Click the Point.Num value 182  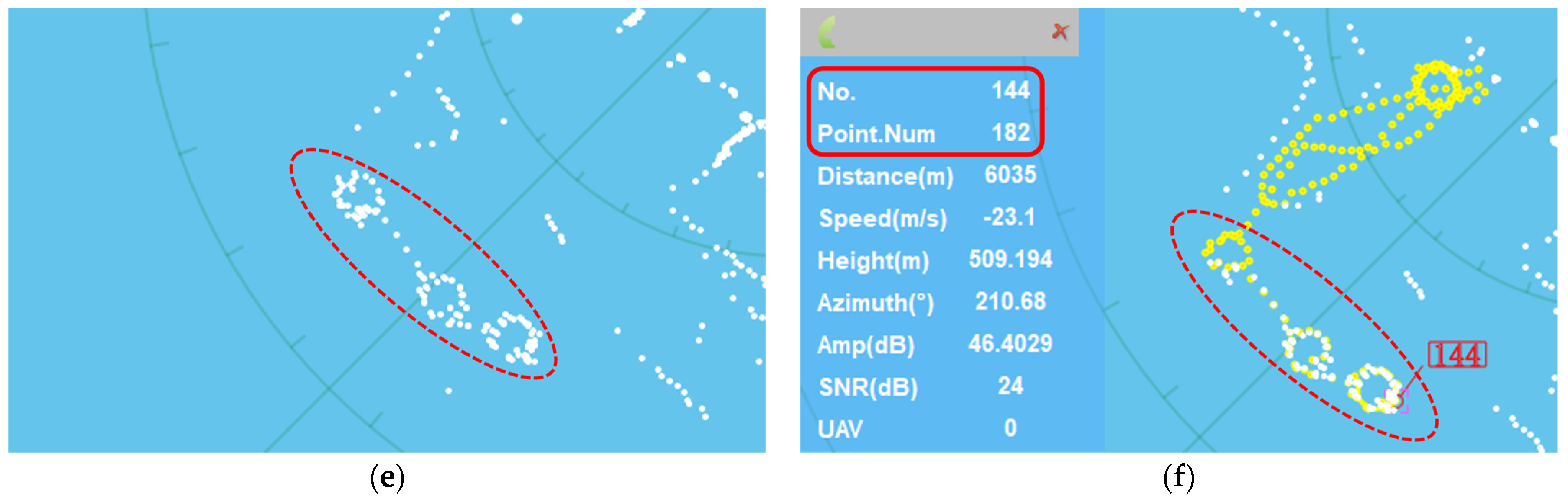(1010, 132)
